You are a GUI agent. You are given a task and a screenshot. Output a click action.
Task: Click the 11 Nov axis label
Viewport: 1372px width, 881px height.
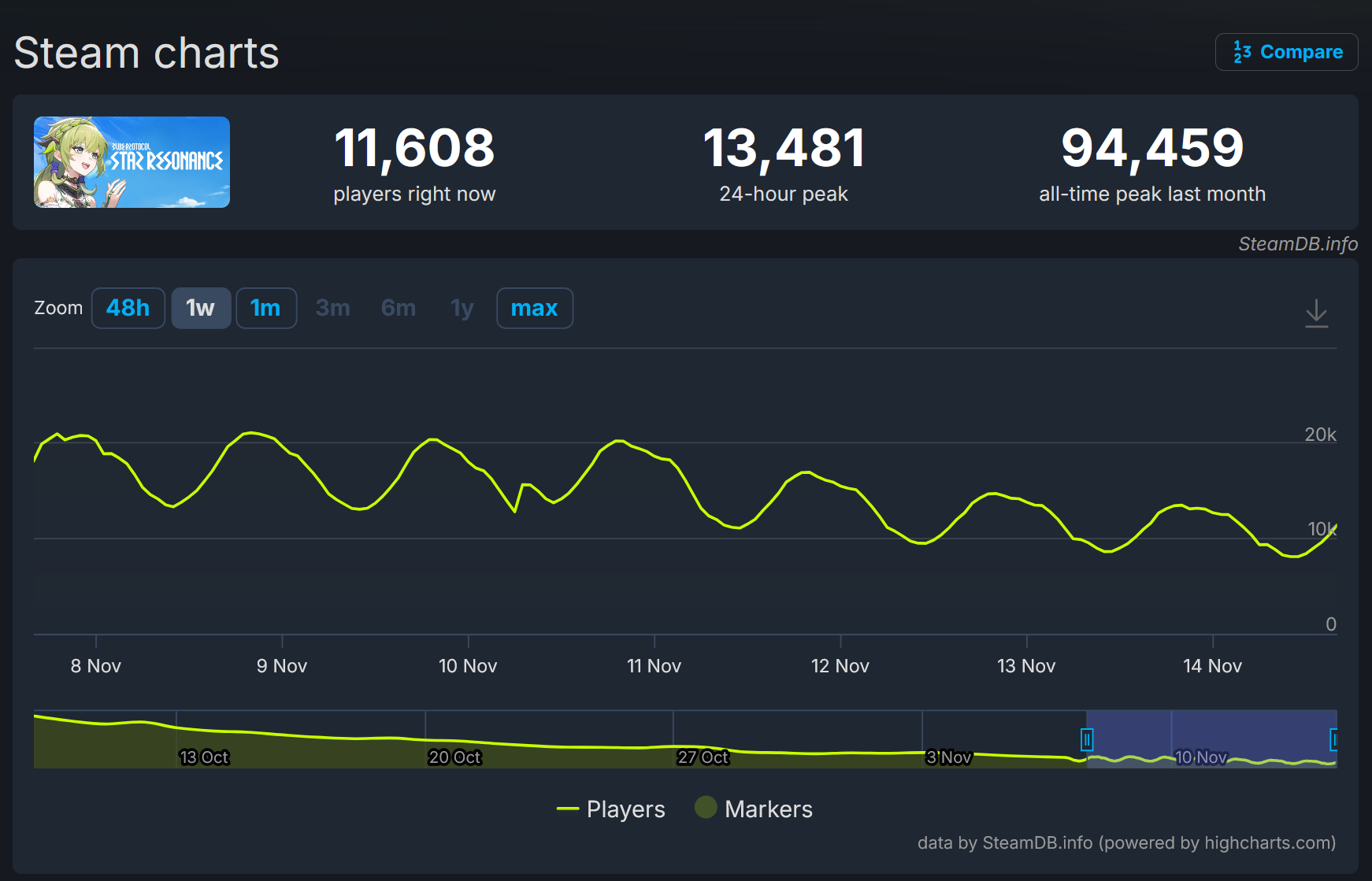tap(654, 666)
